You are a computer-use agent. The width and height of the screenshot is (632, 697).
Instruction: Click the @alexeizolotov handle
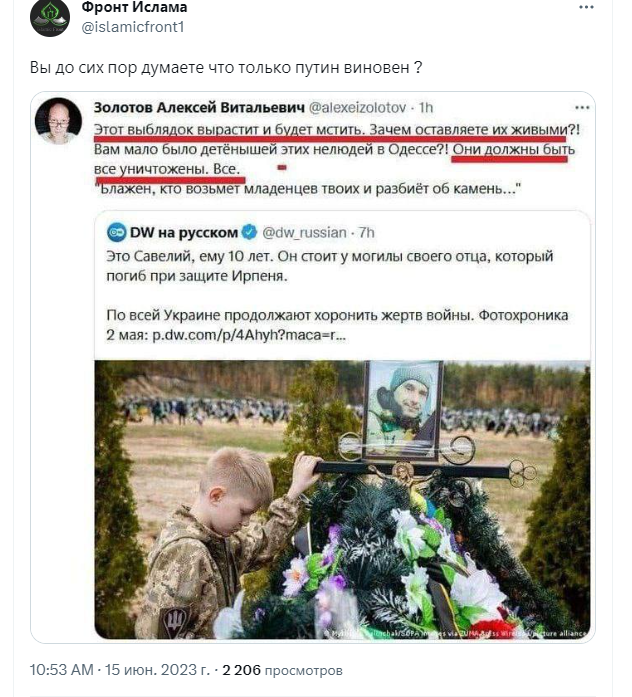[x=357, y=108]
